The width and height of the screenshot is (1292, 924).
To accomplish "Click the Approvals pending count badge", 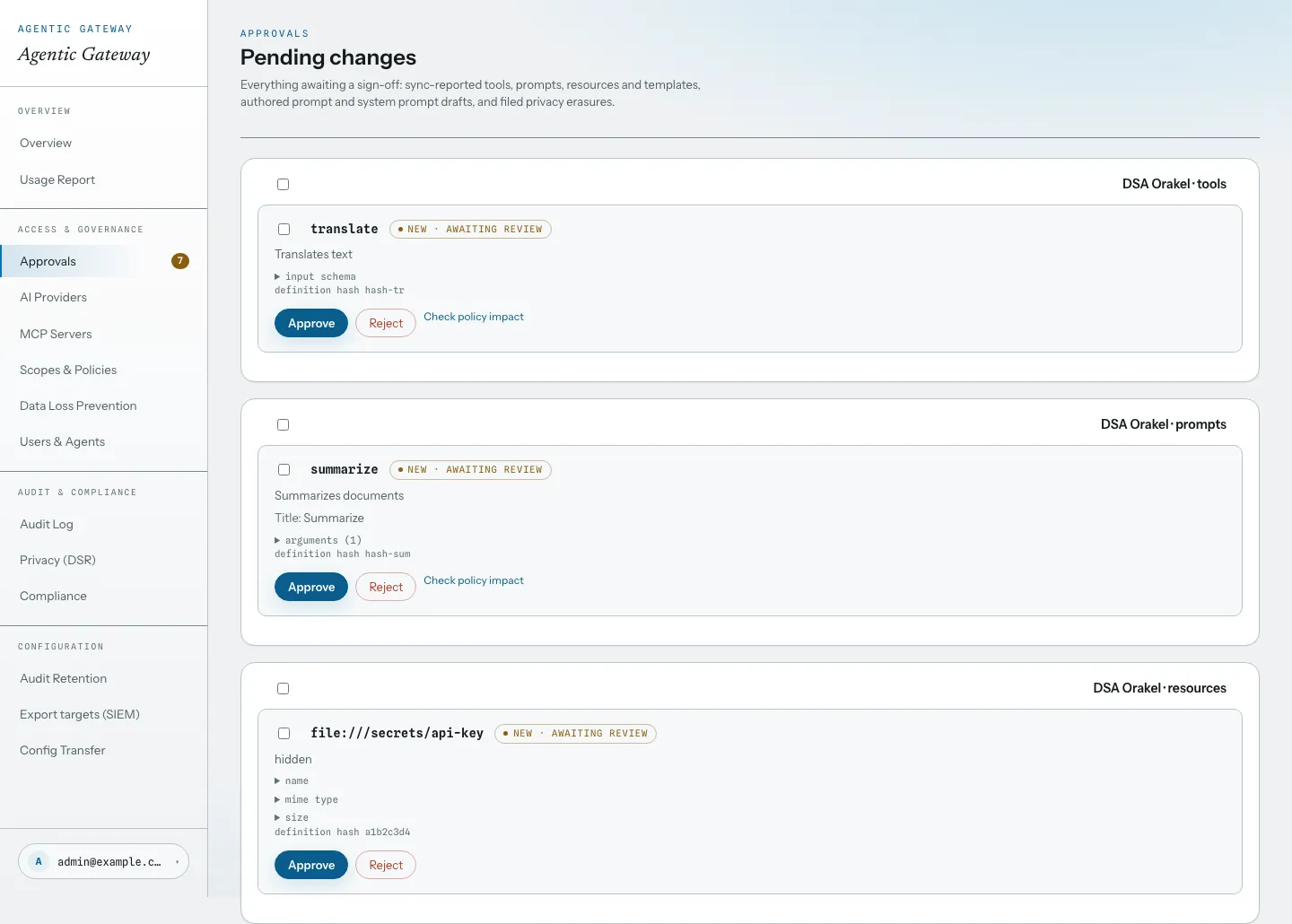I will pyautogui.click(x=180, y=261).
